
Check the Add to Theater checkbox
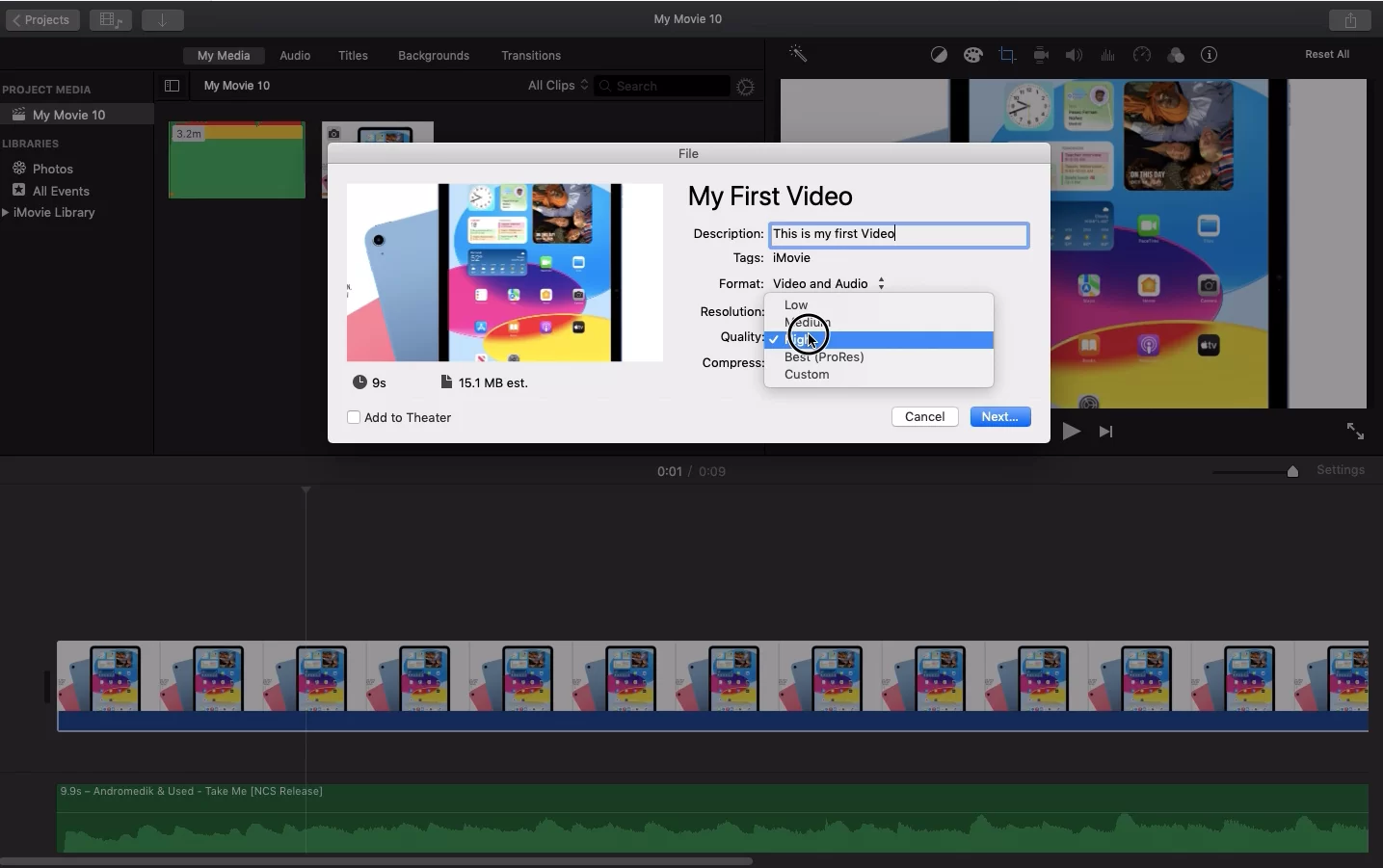click(354, 417)
